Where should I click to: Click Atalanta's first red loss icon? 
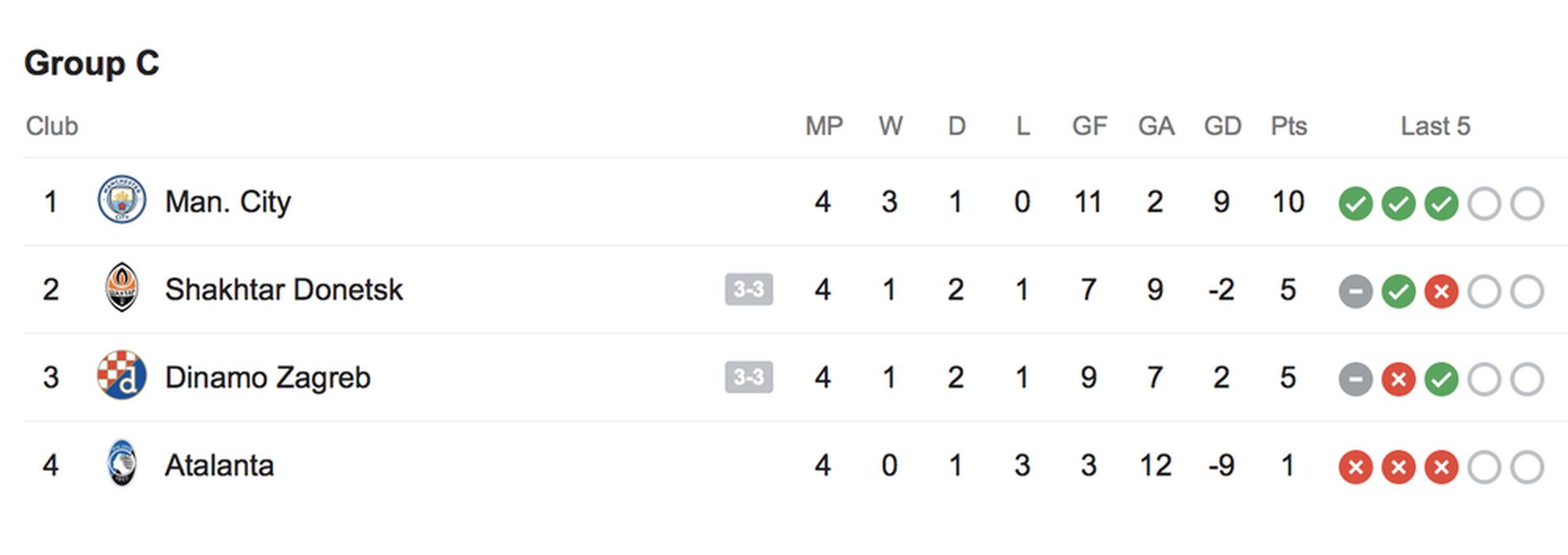(x=1355, y=467)
